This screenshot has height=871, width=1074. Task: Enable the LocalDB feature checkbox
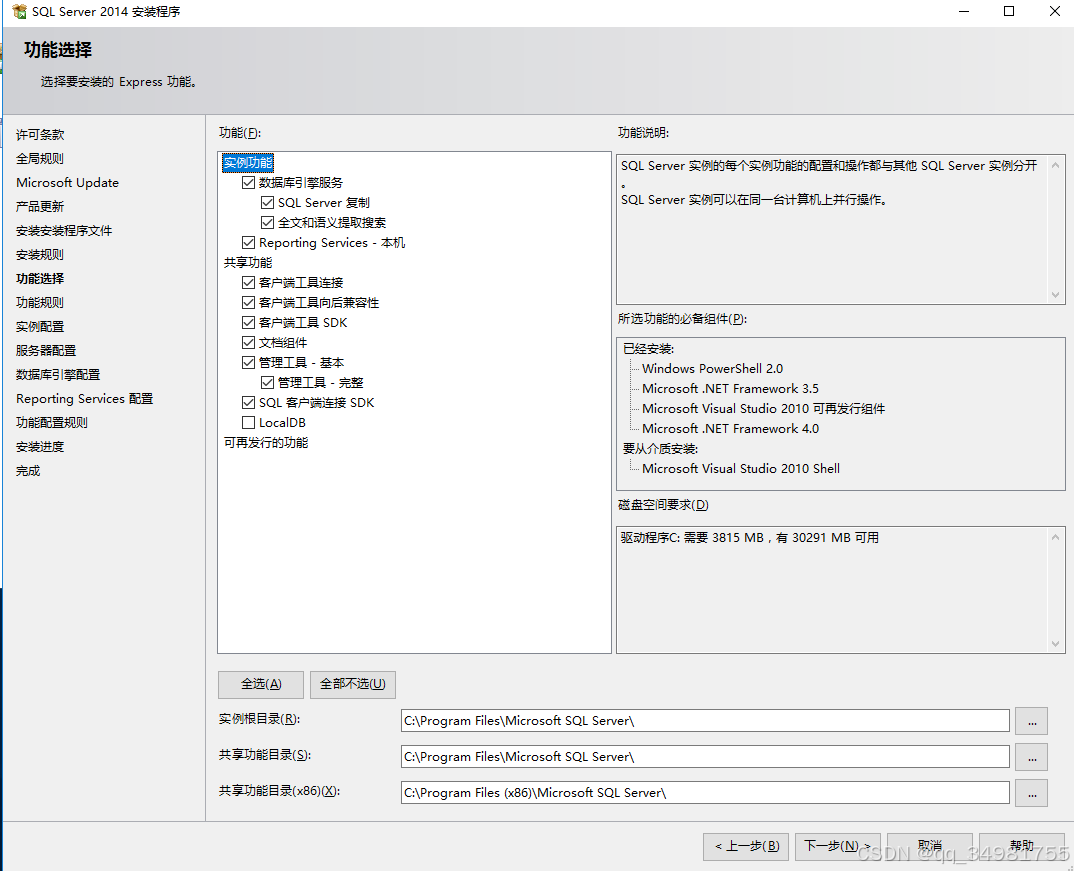click(248, 422)
